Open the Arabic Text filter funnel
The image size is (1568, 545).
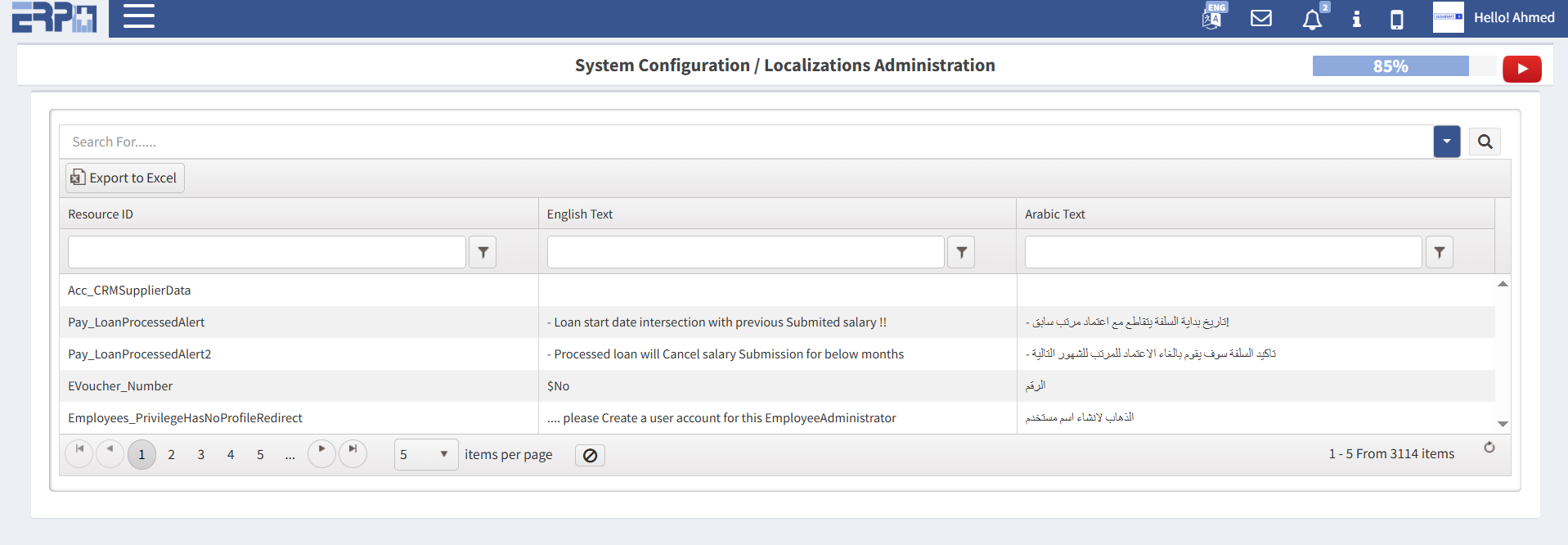[x=1439, y=252]
